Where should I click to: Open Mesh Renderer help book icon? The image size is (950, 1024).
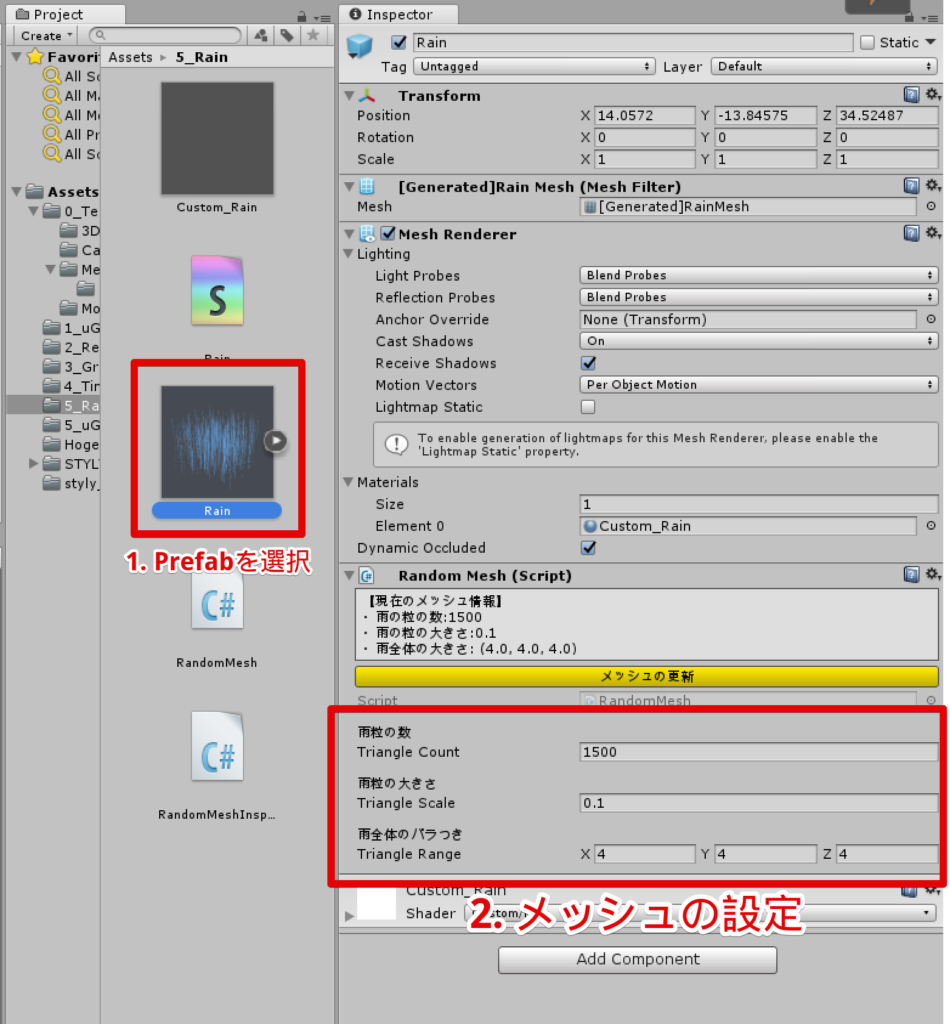click(x=911, y=233)
